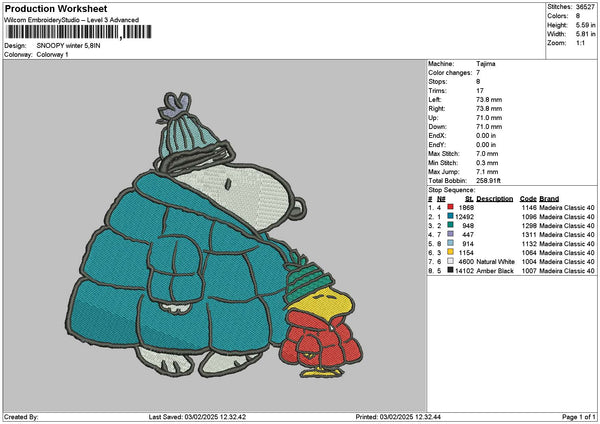Click the Total Bobbin value 258.91ft
Screen dimensions: 600x424
pos(488,181)
